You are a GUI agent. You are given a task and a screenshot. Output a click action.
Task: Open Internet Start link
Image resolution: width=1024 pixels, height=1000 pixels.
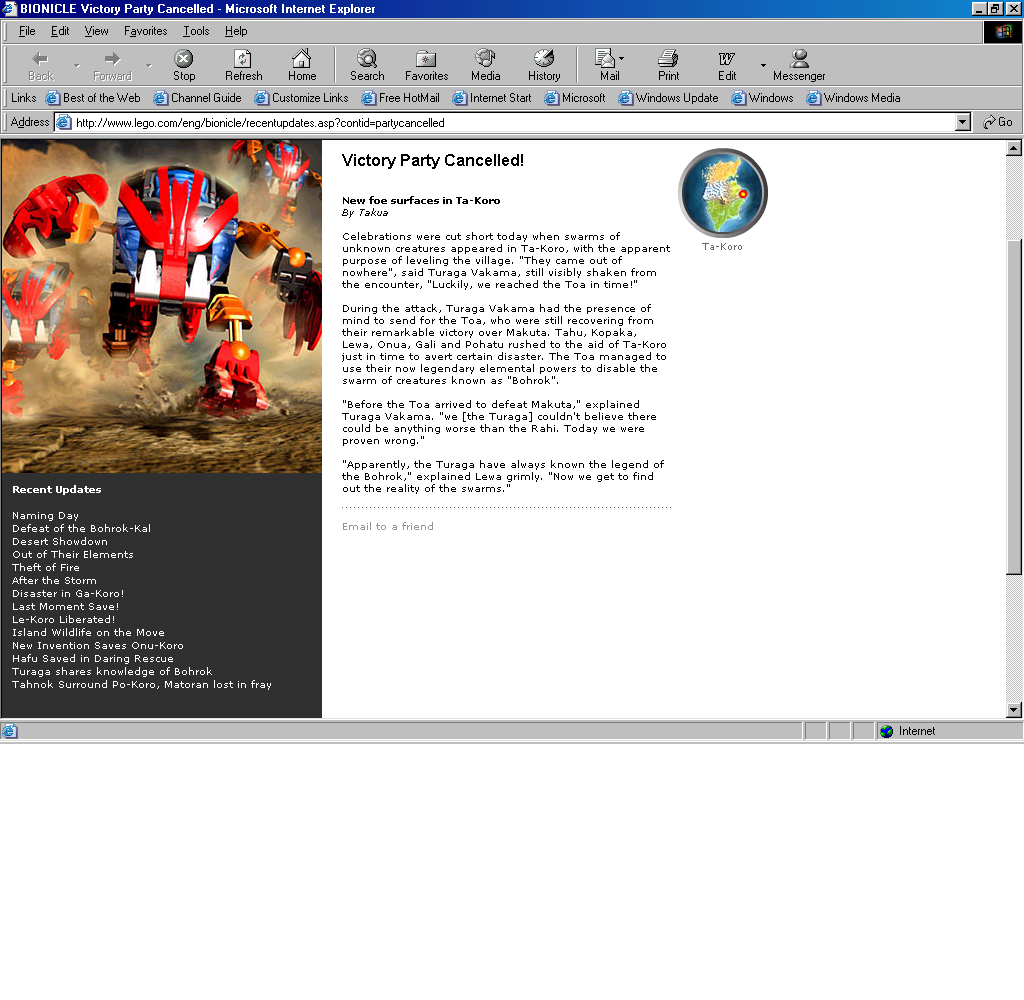pyautogui.click(x=492, y=98)
